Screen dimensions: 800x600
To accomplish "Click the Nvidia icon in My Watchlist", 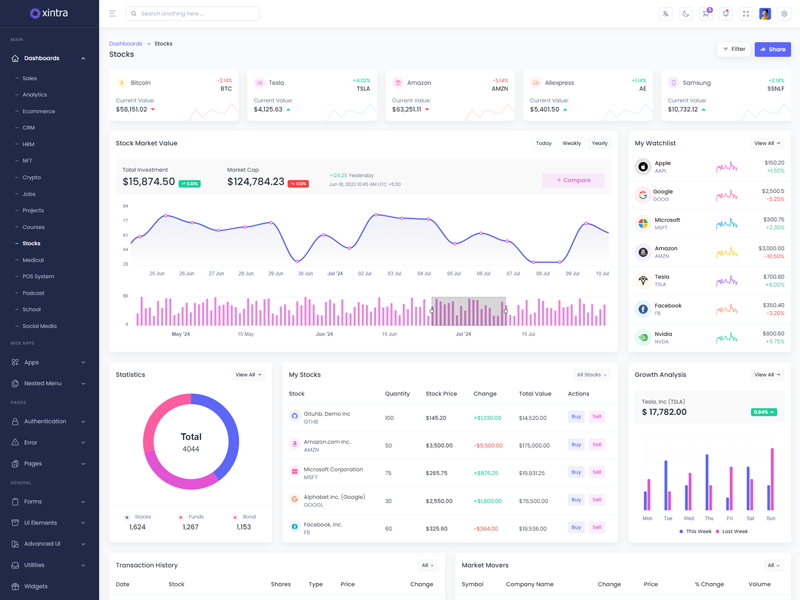I will tap(643, 338).
